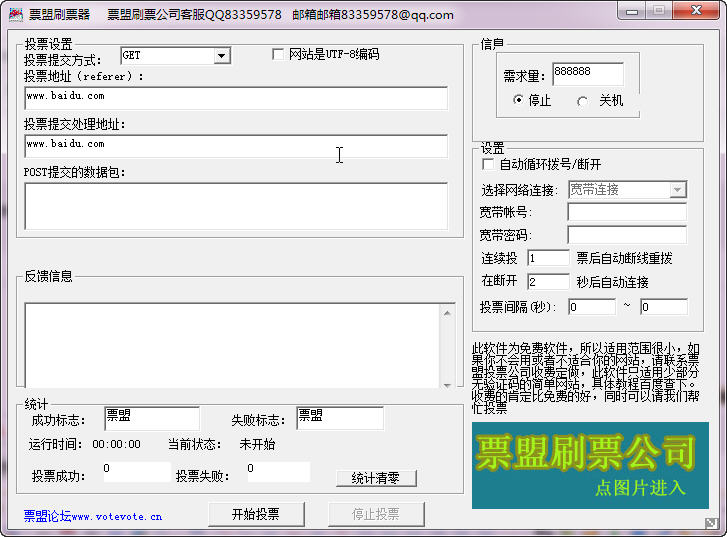This screenshot has height=537, width=727.
Task: Expand the 选择网络连接 dropdown
Action: tap(677, 189)
